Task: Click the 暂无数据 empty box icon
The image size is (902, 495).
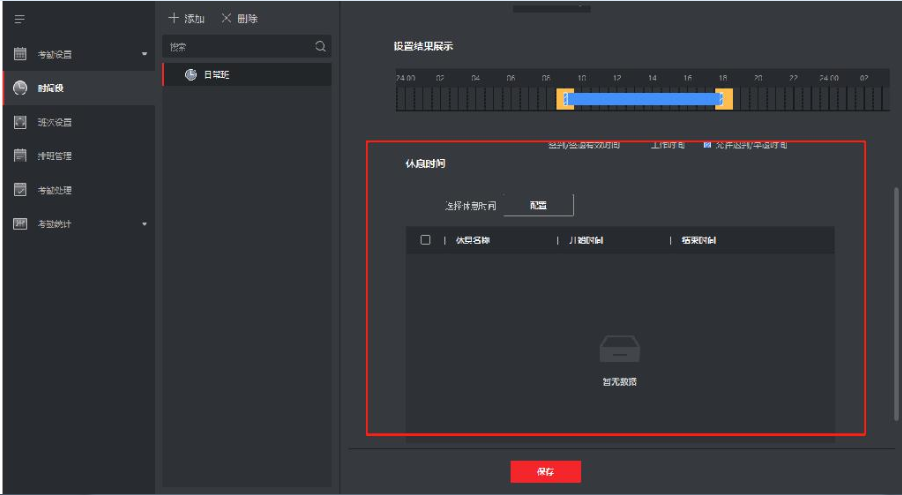Action: tap(620, 349)
